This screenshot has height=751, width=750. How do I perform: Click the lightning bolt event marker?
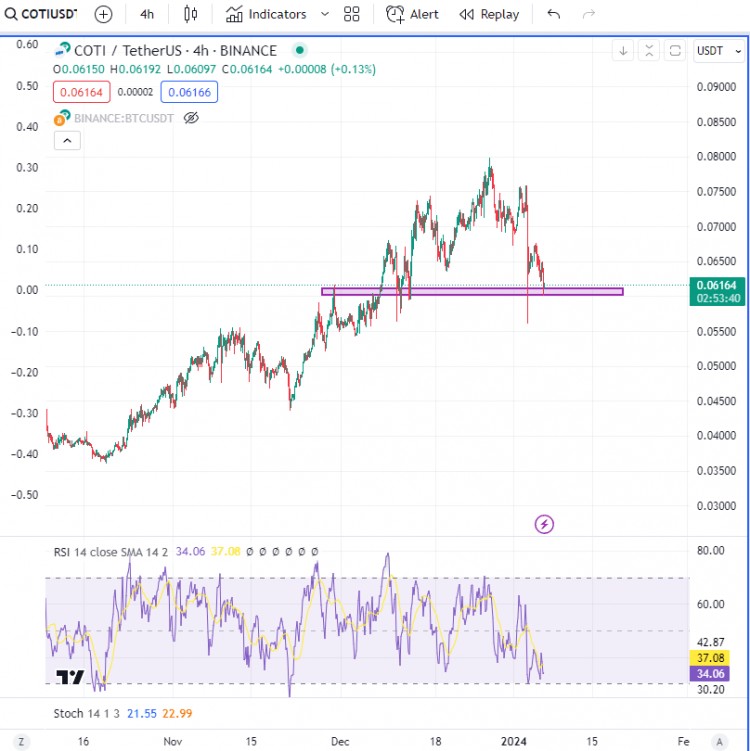coord(544,524)
